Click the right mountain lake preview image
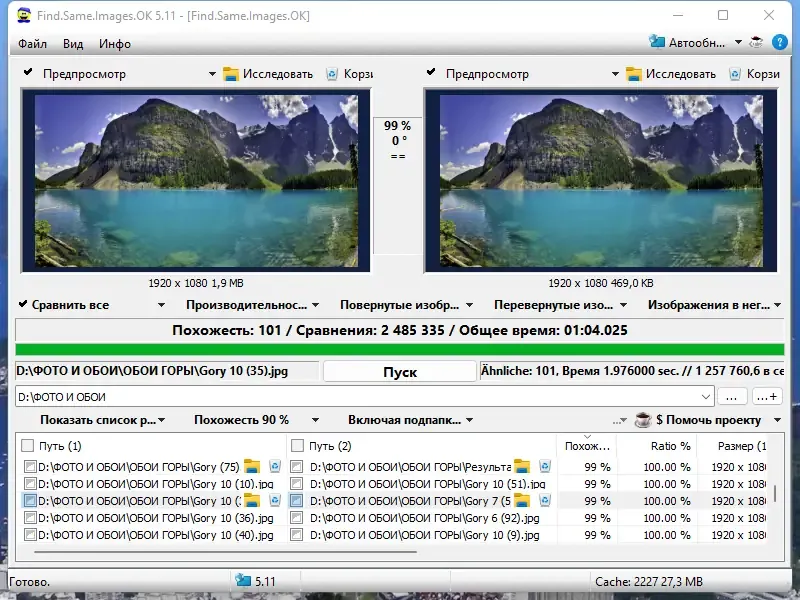This screenshot has width=800, height=600. pos(601,181)
